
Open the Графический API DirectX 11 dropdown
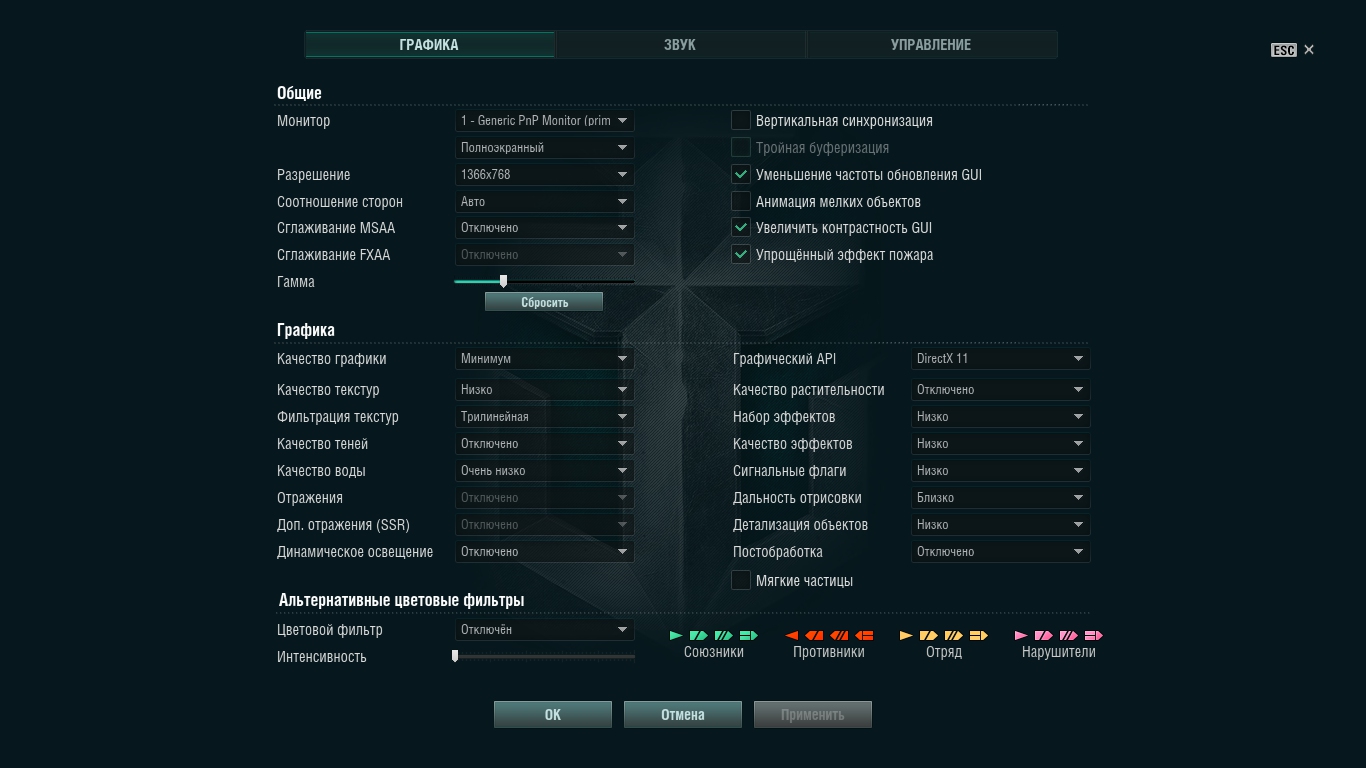[x=1000, y=359]
